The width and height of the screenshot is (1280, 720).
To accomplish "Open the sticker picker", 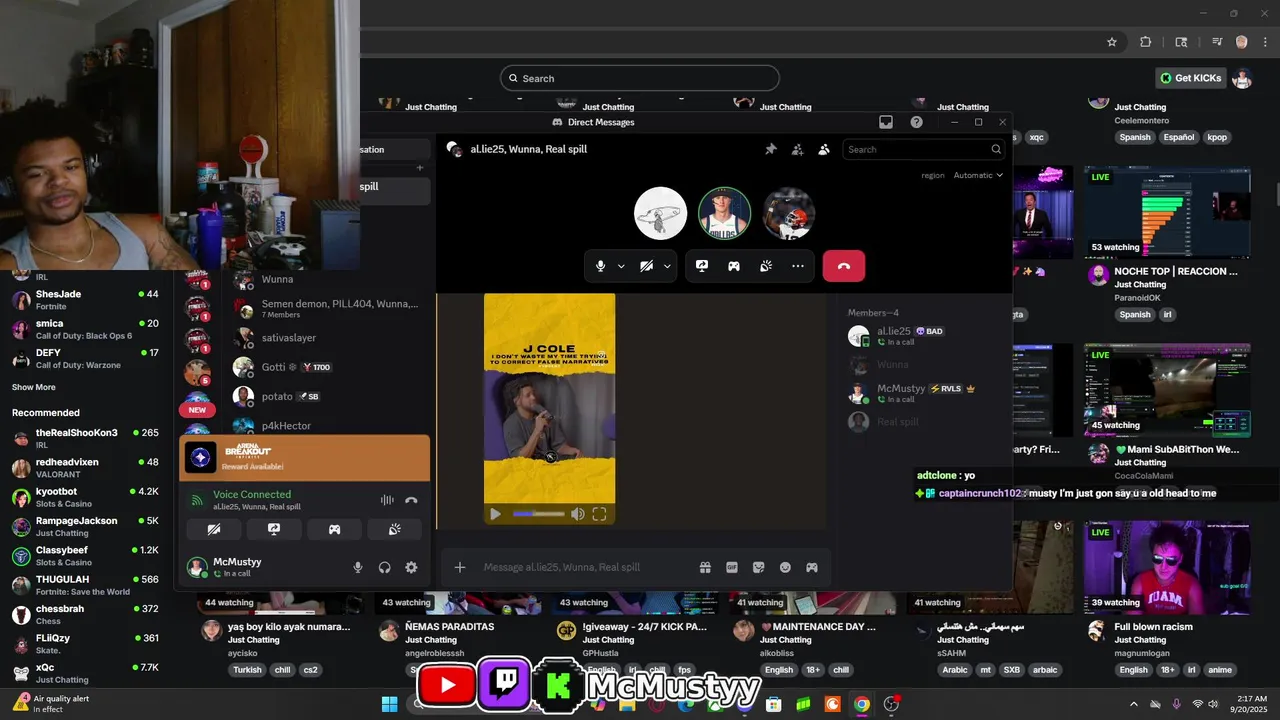I will click(759, 567).
